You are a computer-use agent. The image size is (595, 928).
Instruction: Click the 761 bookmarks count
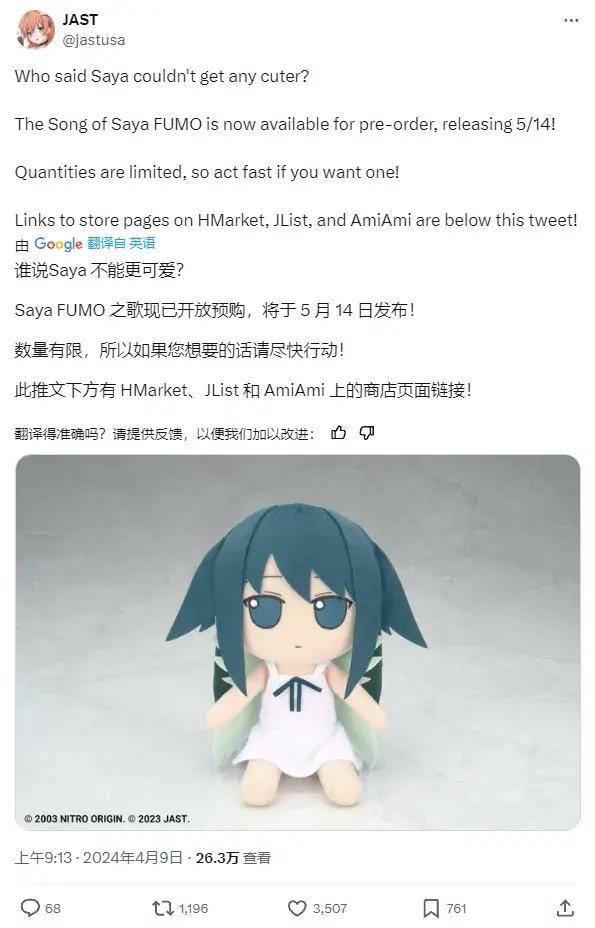(x=456, y=908)
